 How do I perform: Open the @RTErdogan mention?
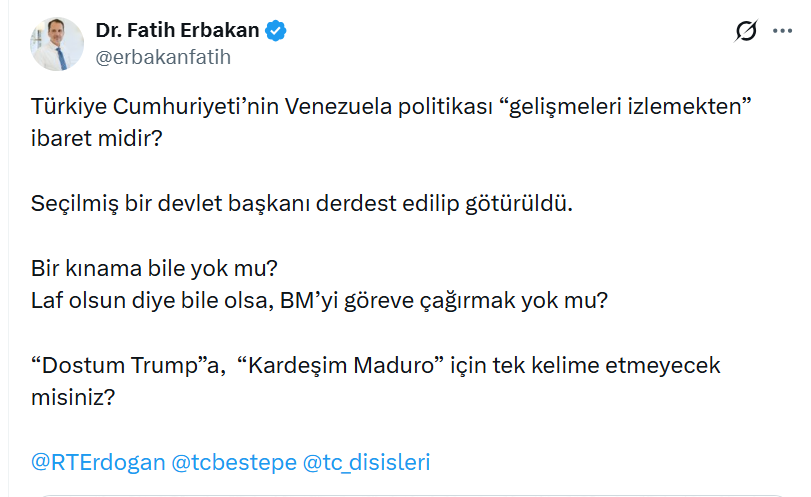[97, 462]
